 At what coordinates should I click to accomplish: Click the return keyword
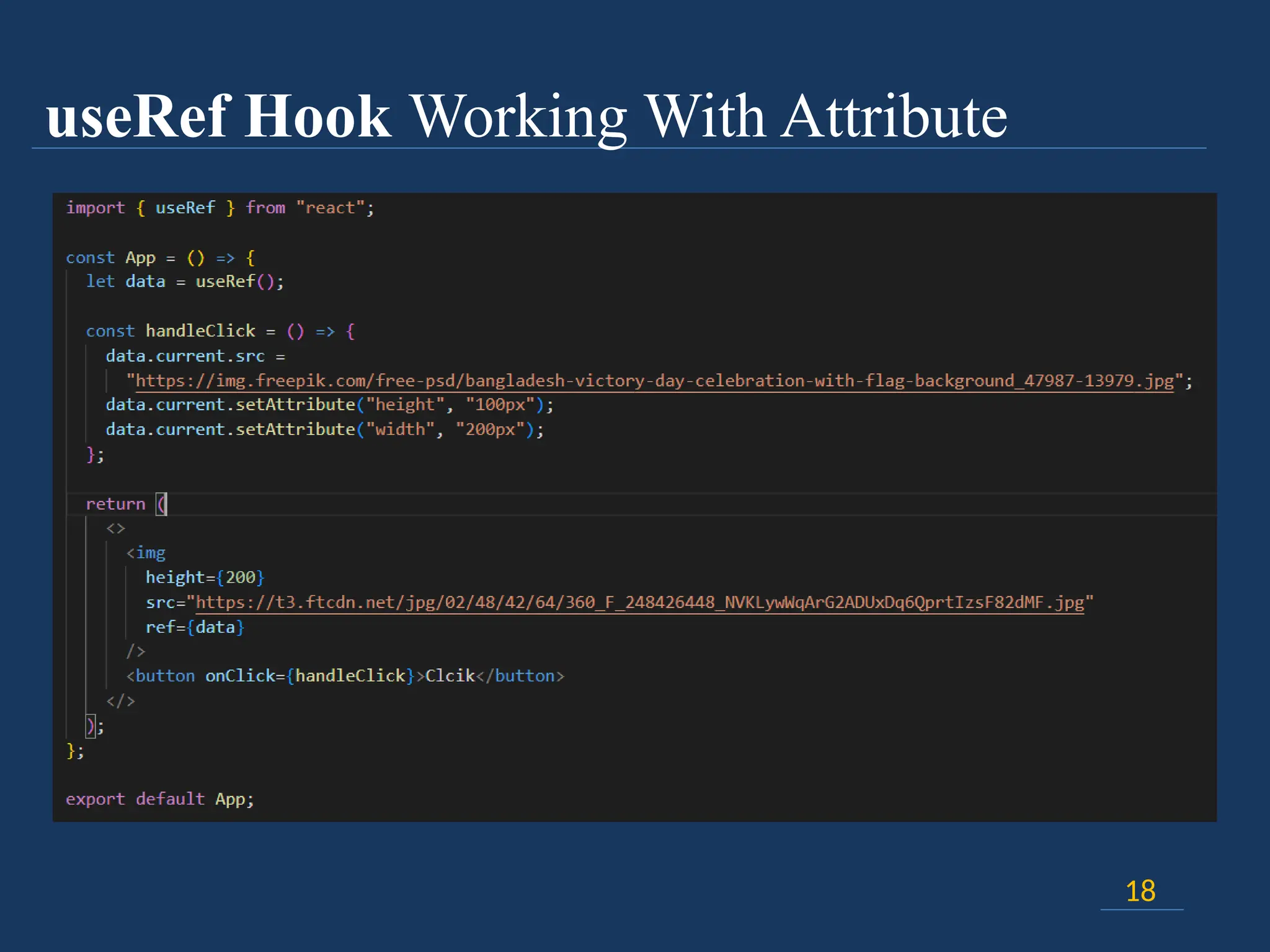pos(115,504)
